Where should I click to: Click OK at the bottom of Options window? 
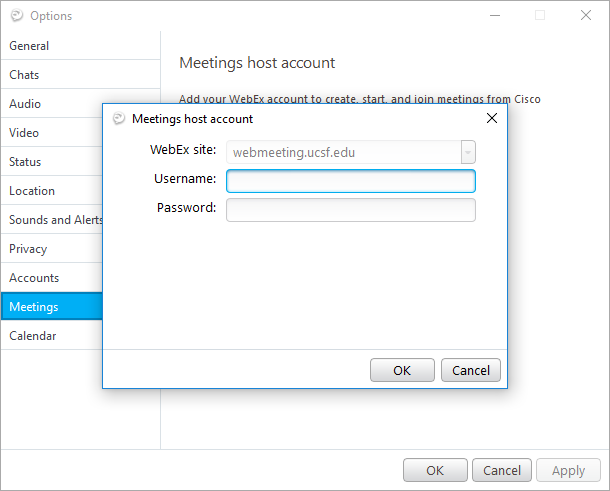(x=435, y=470)
